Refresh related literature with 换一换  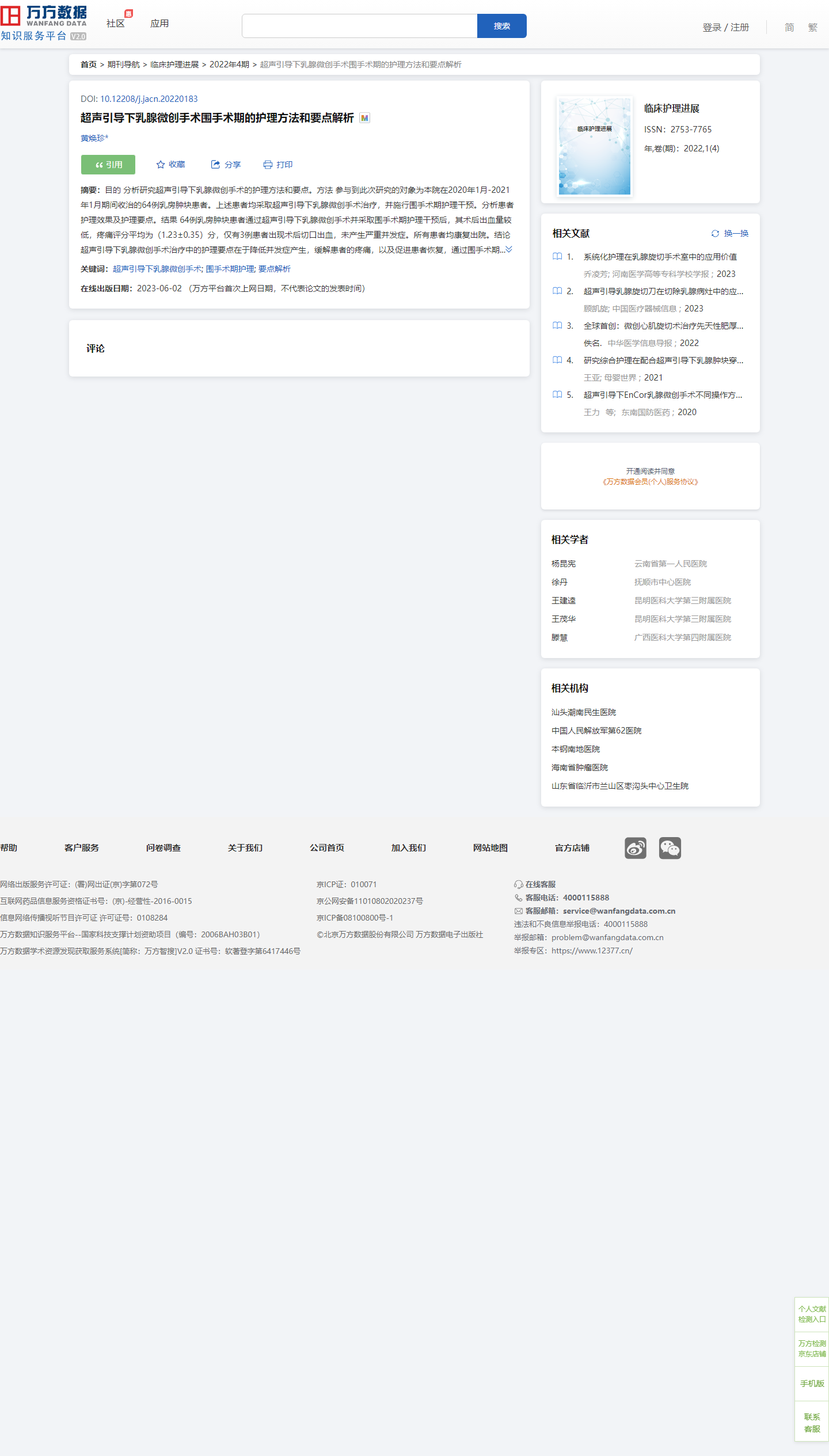tap(730, 233)
